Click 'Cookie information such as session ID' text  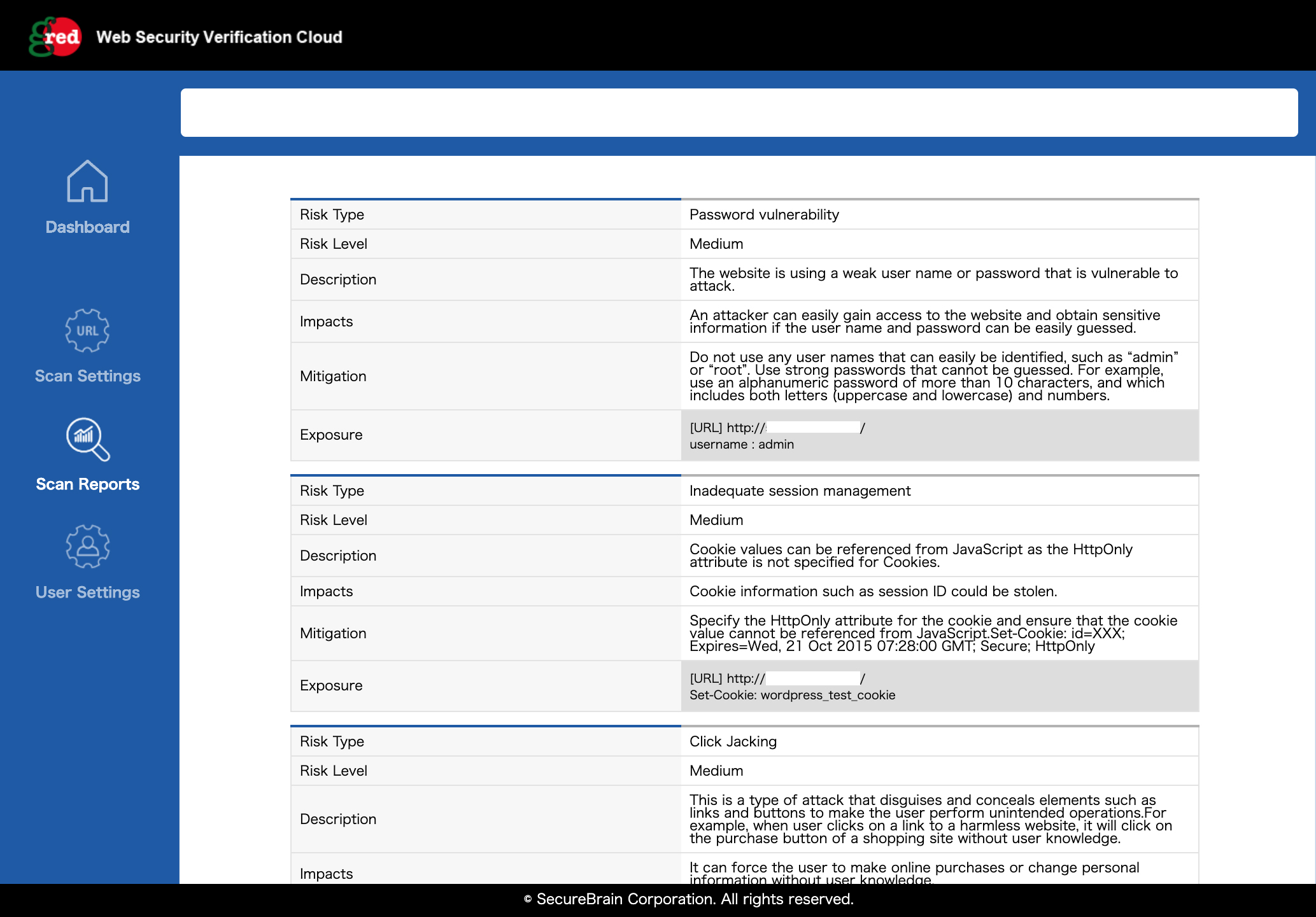click(874, 591)
